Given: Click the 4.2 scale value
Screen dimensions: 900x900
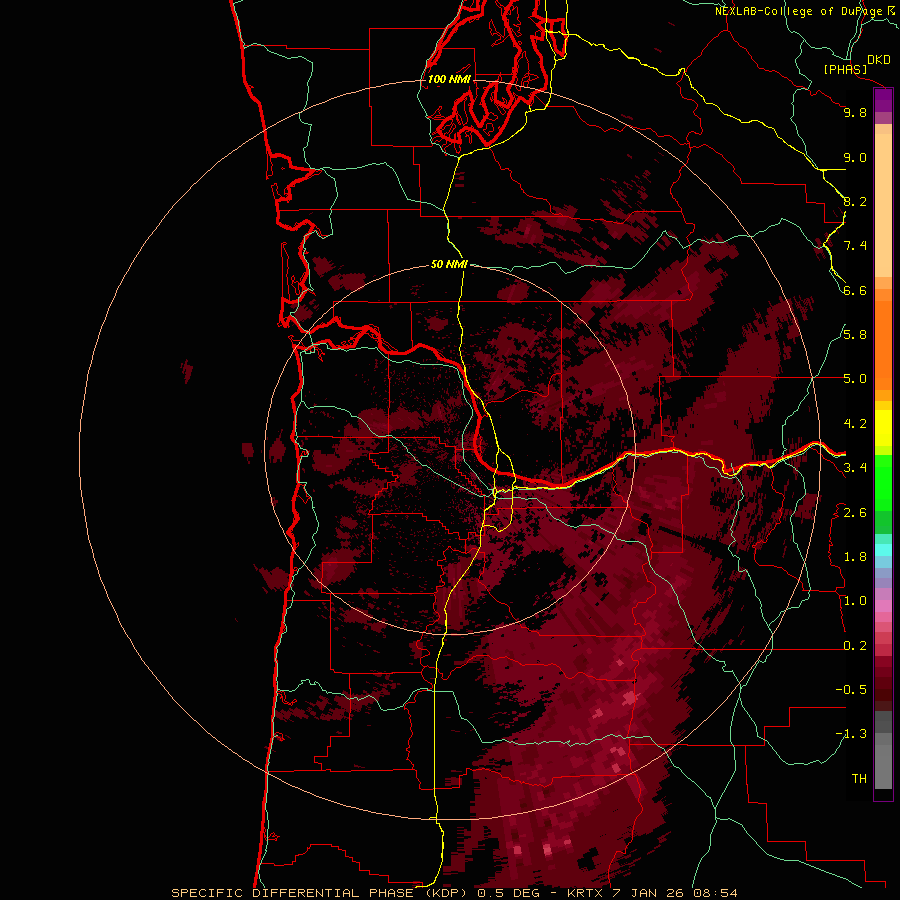Looking at the screenshot, I should (x=855, y=424).
